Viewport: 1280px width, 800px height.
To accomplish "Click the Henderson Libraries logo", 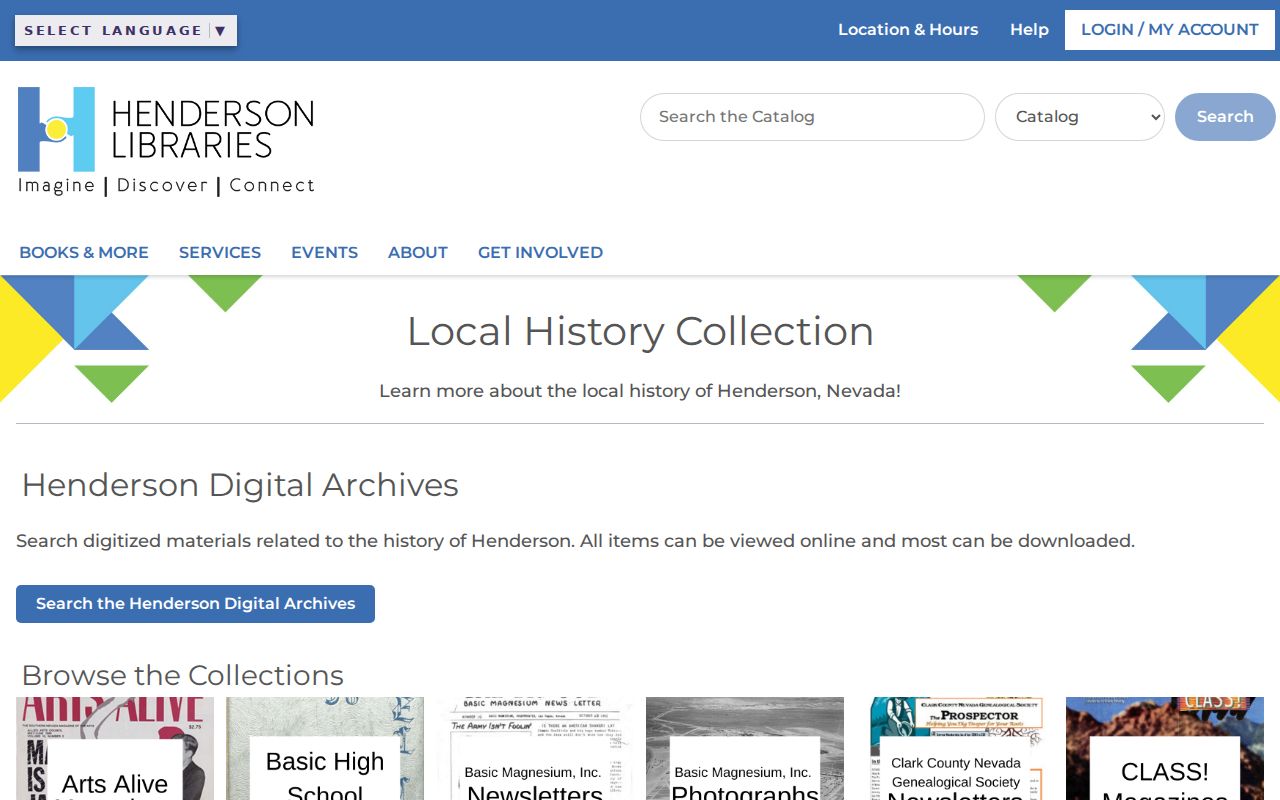I will (166, 141).
